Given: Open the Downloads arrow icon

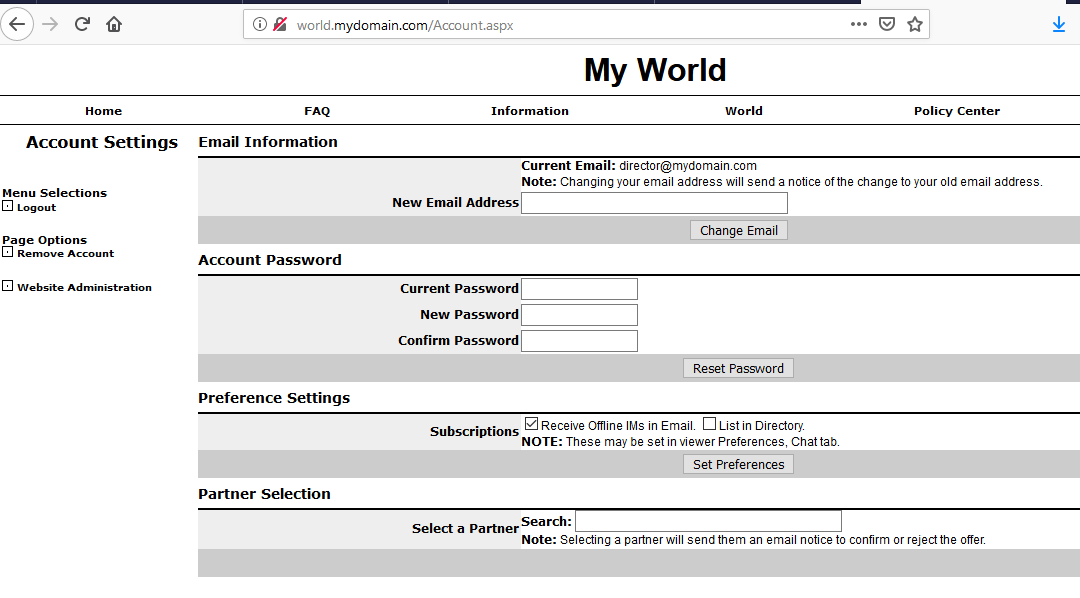Looking at the screenshot, I should coord(1059,25).
